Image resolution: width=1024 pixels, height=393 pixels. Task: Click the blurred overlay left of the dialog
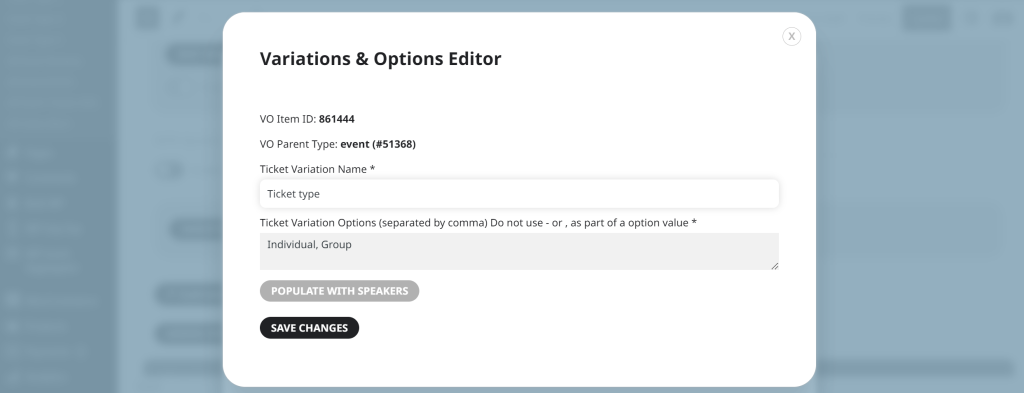[111, 196]
